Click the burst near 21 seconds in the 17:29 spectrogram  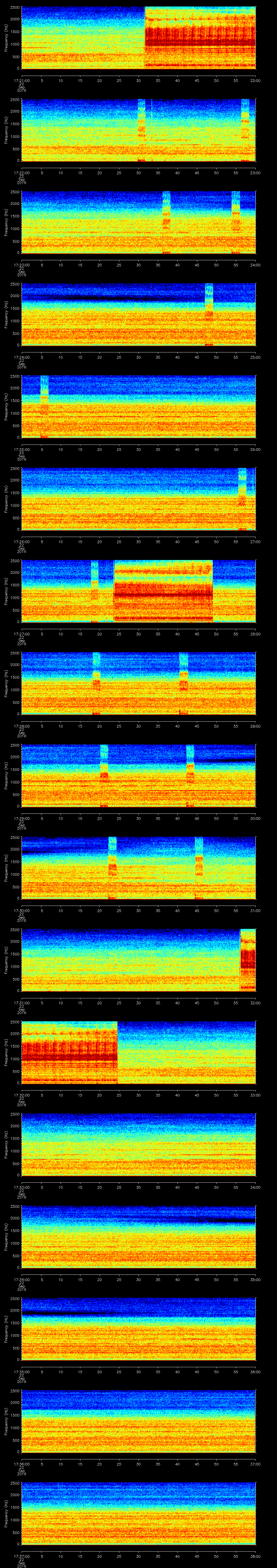tap(104, 775)
